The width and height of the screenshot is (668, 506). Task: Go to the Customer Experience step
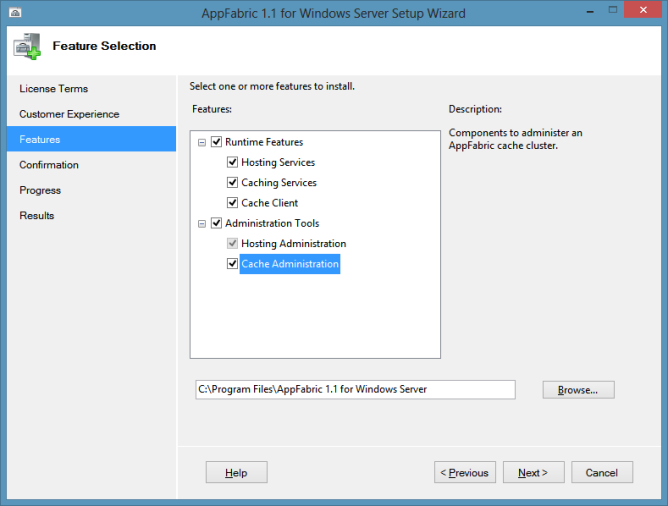coord(69,114)
